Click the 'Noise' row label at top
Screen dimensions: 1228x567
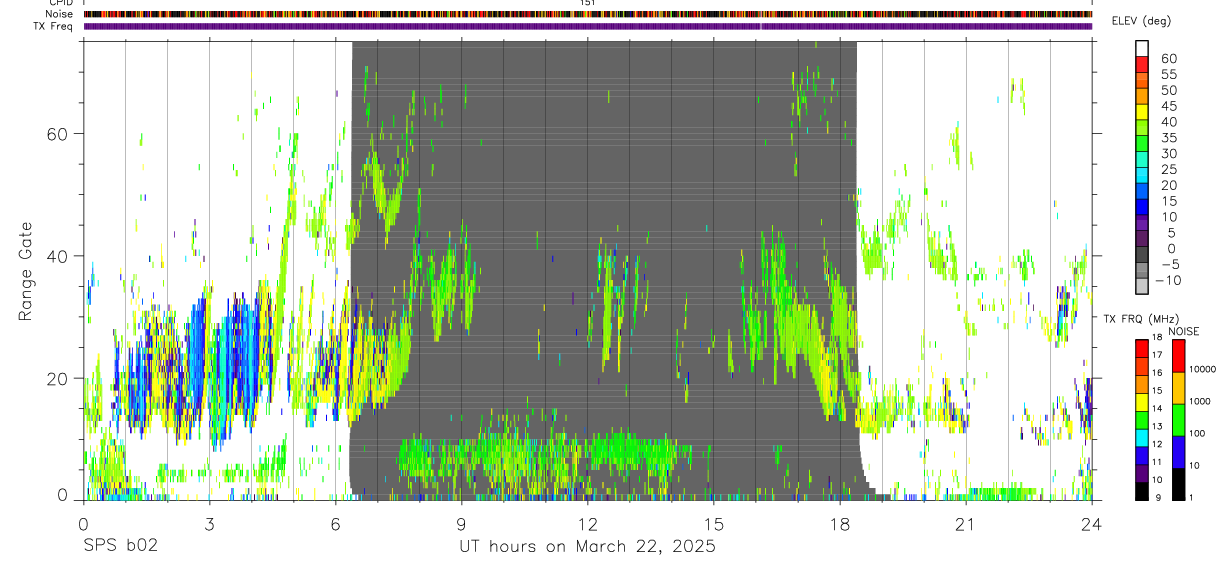[x=60, y=14]
